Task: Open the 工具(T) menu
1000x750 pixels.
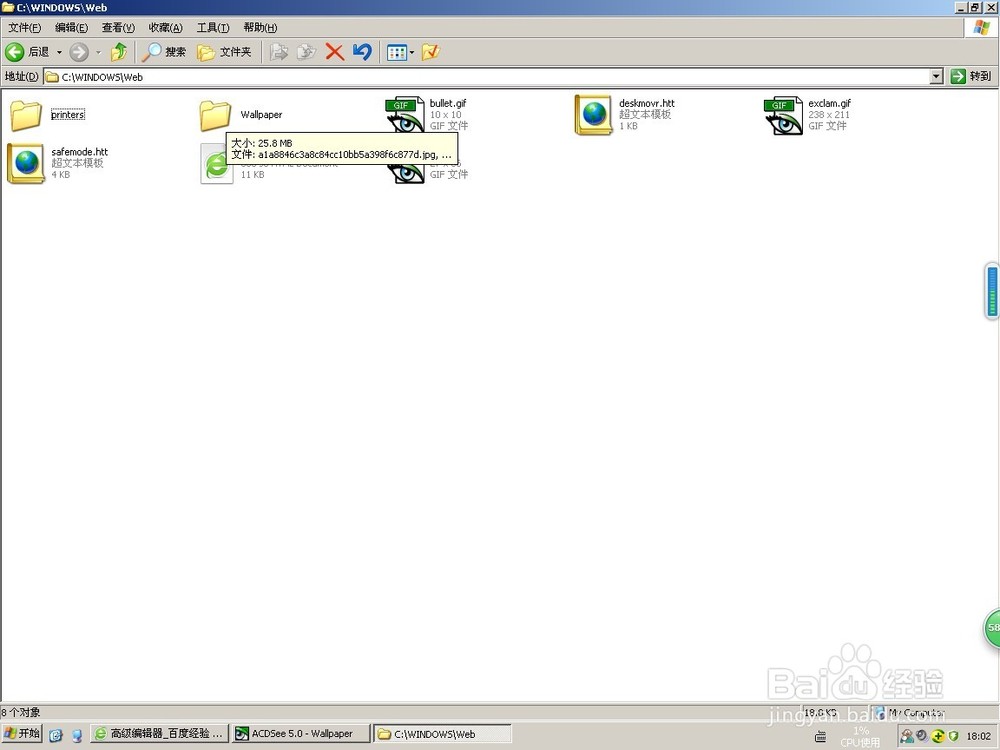Action: [x=212, y=27]
